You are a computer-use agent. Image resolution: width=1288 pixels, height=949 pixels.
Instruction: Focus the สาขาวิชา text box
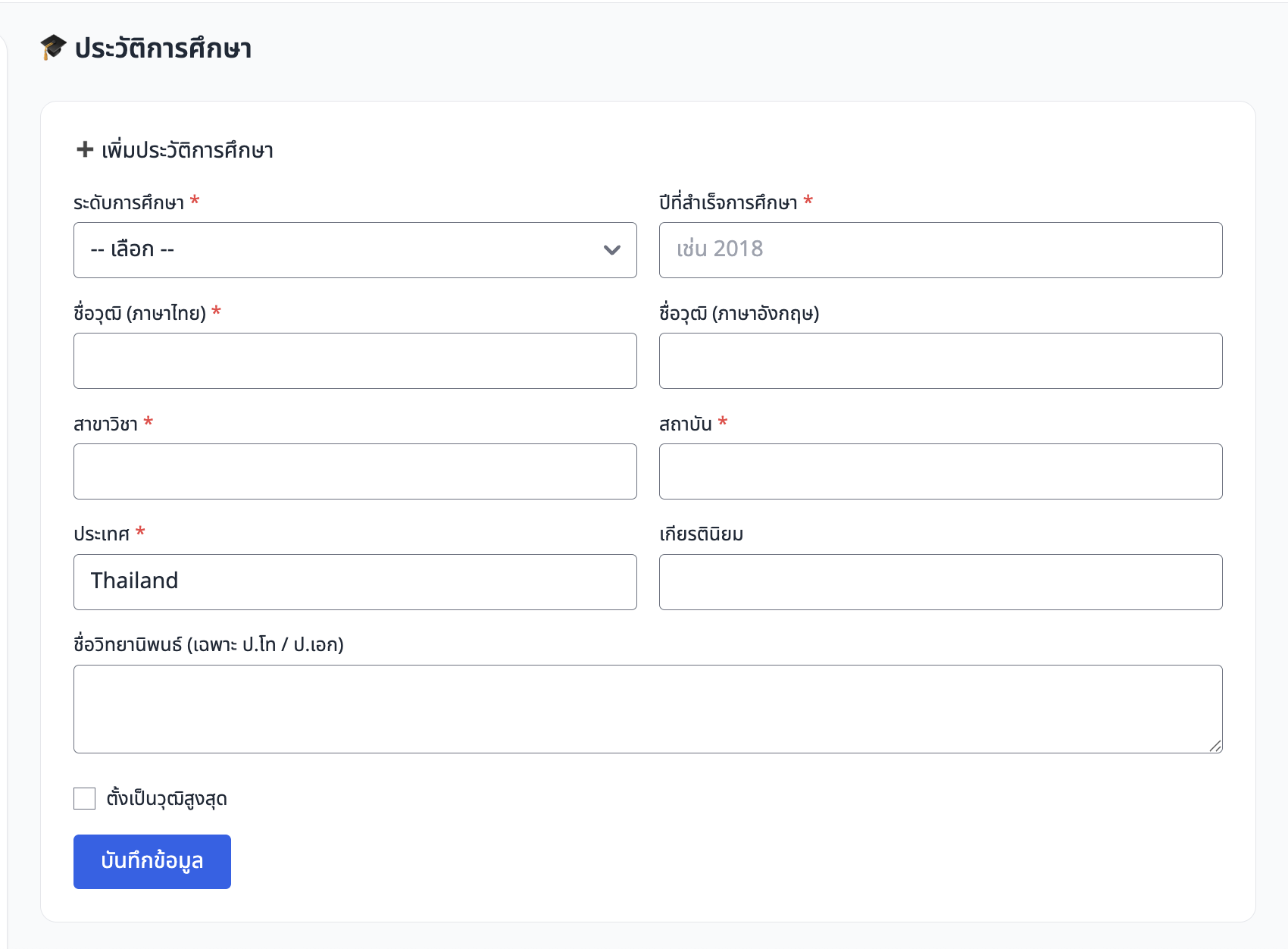[355, 471]
